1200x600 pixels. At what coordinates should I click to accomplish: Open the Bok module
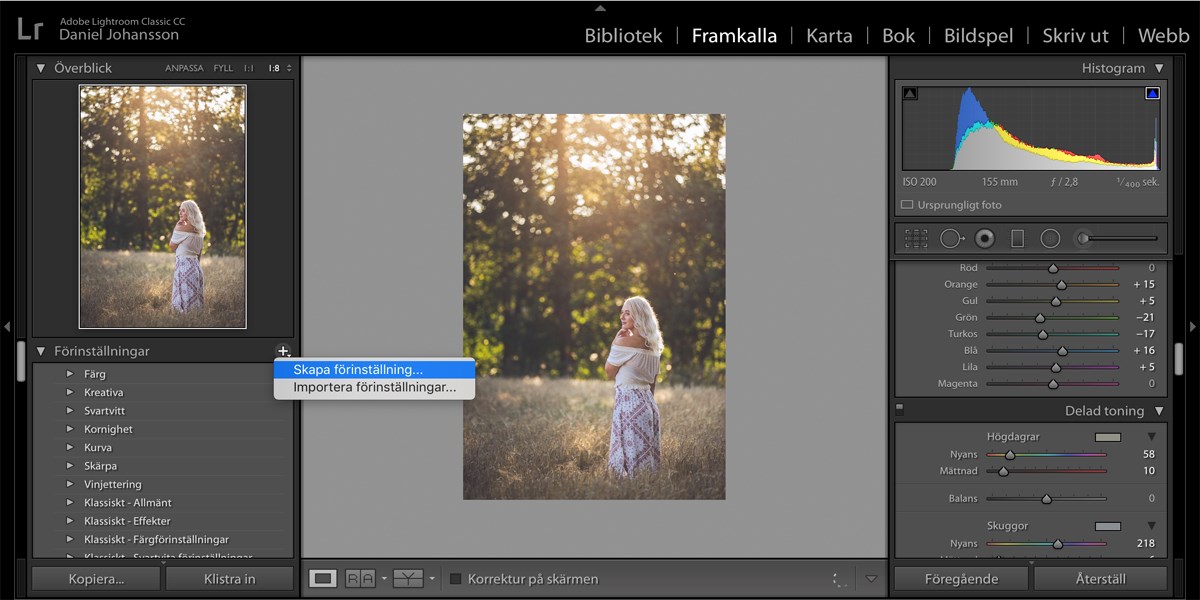(x=898, y=35)
